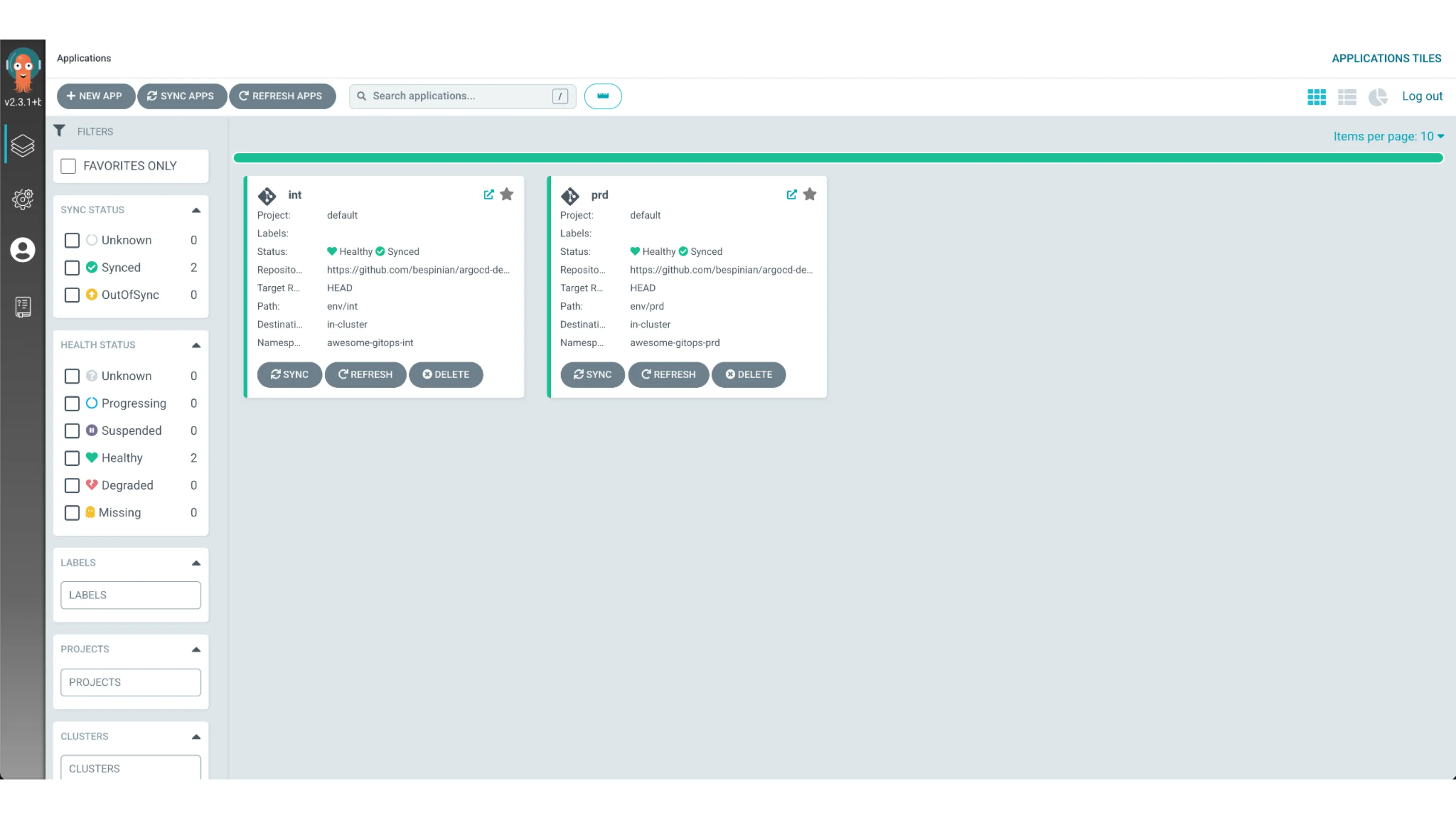
Task: Star the int application as favorite
Action: coord(506,195)
